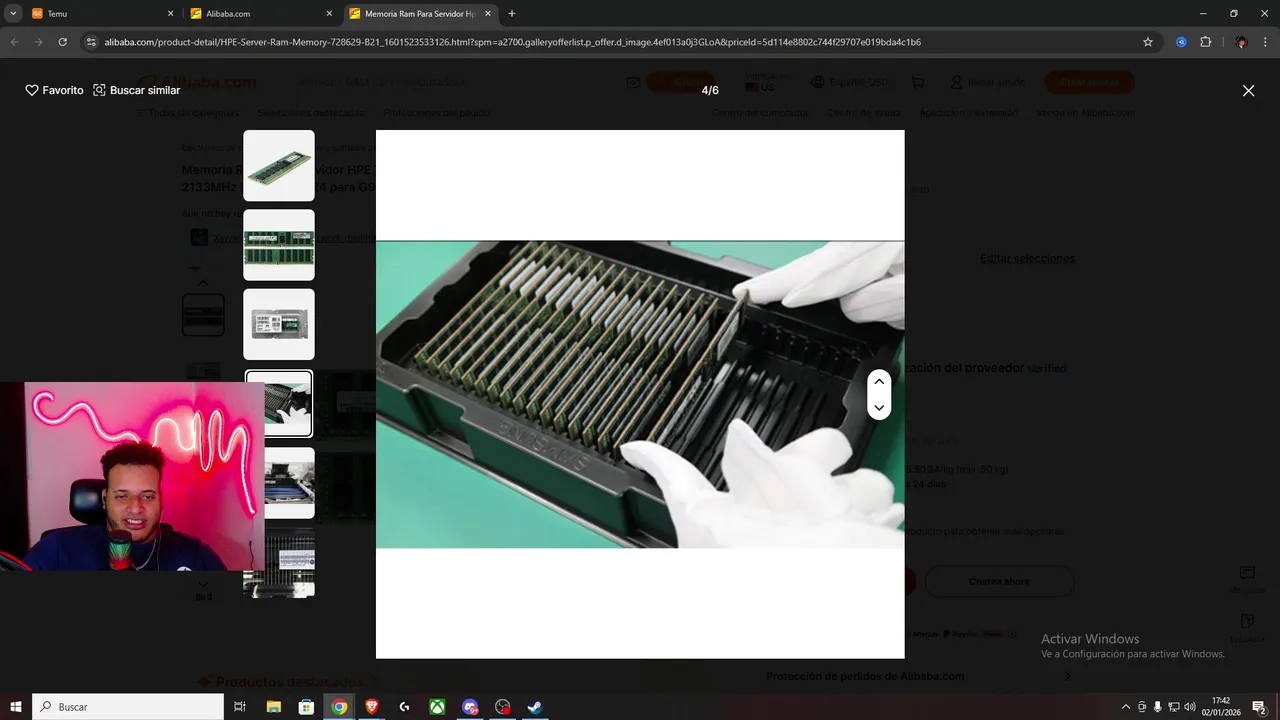Close the Temu tab
The width and height of the screenshot is (1280, 720).
[x=170, y=14]
